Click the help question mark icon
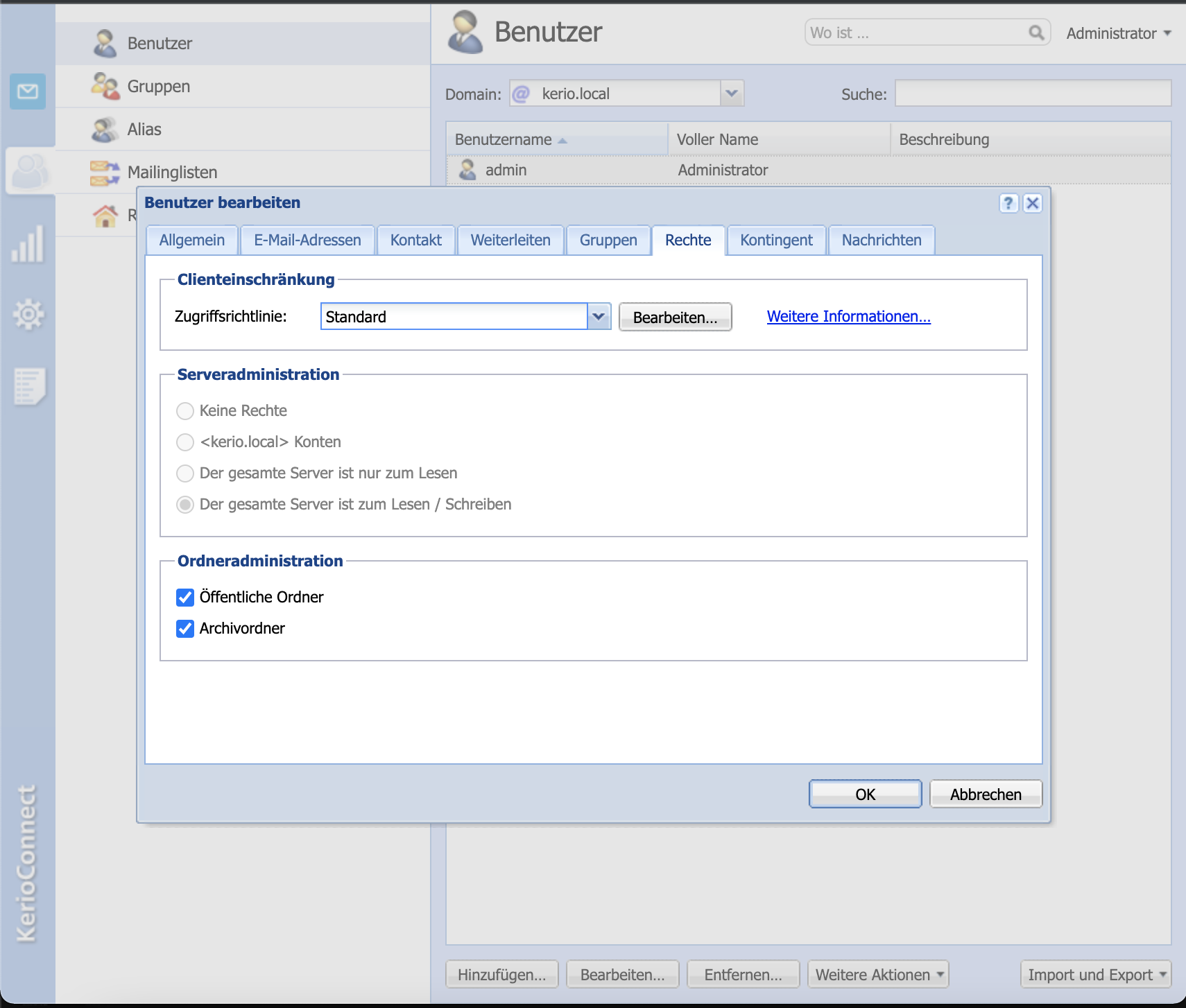This screenshot has height=1008, width=1186. pos(1008,203)
